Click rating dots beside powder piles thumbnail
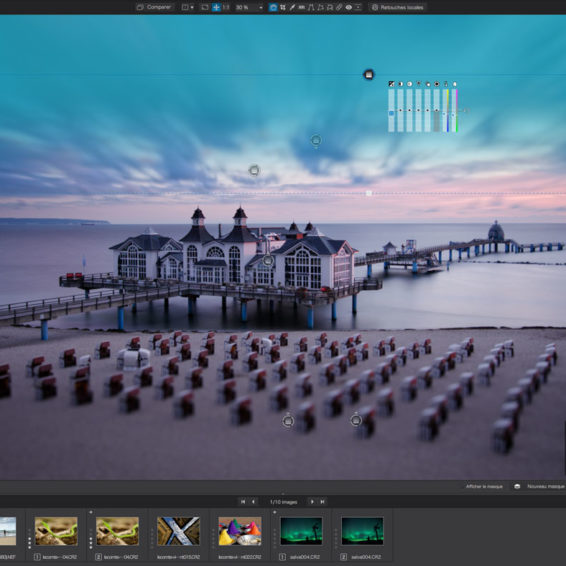Screen dimensions: 566x566 click(x=213, y=539)
